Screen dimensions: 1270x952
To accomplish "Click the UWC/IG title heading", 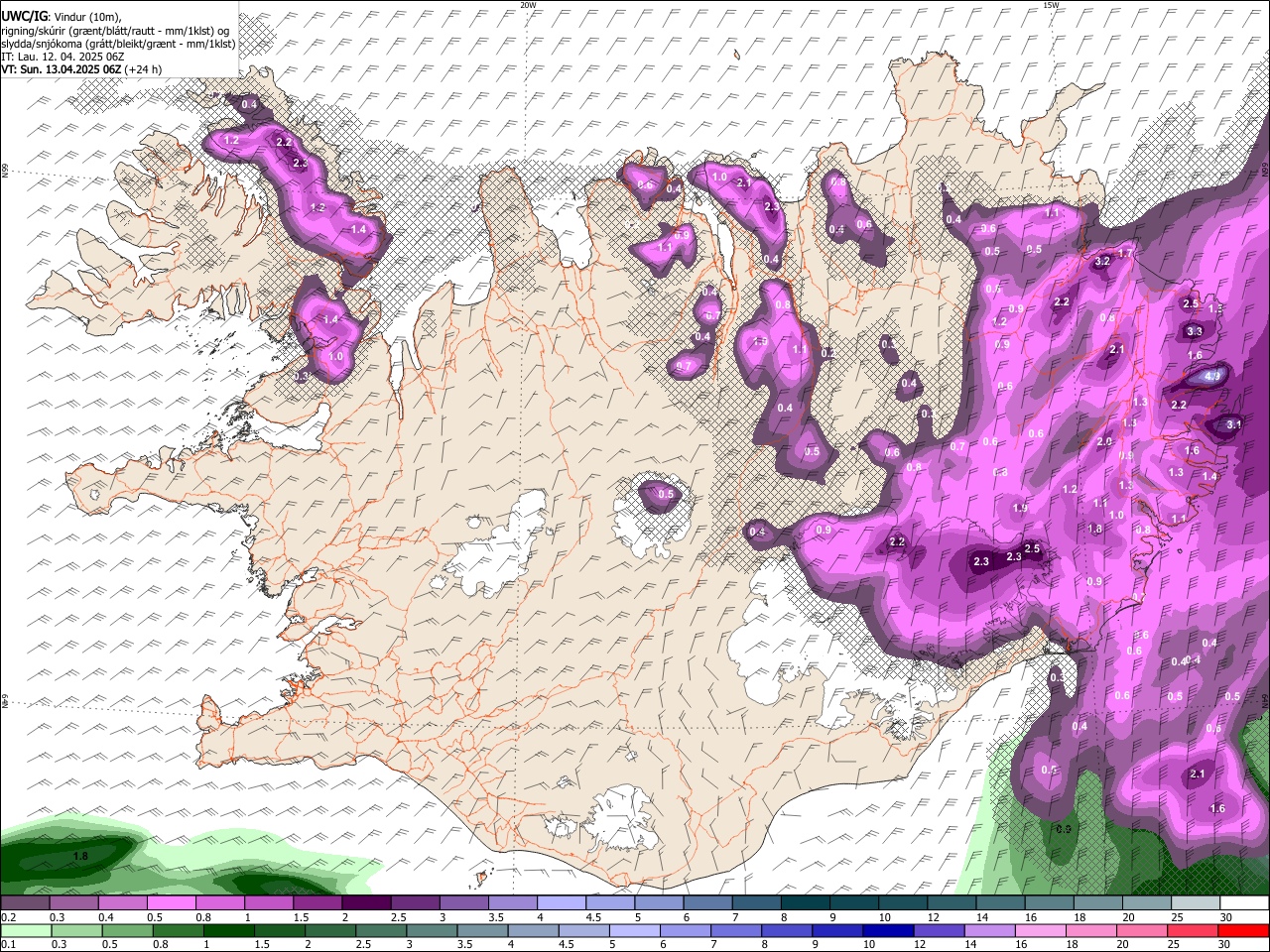I will tap(24, 17).
